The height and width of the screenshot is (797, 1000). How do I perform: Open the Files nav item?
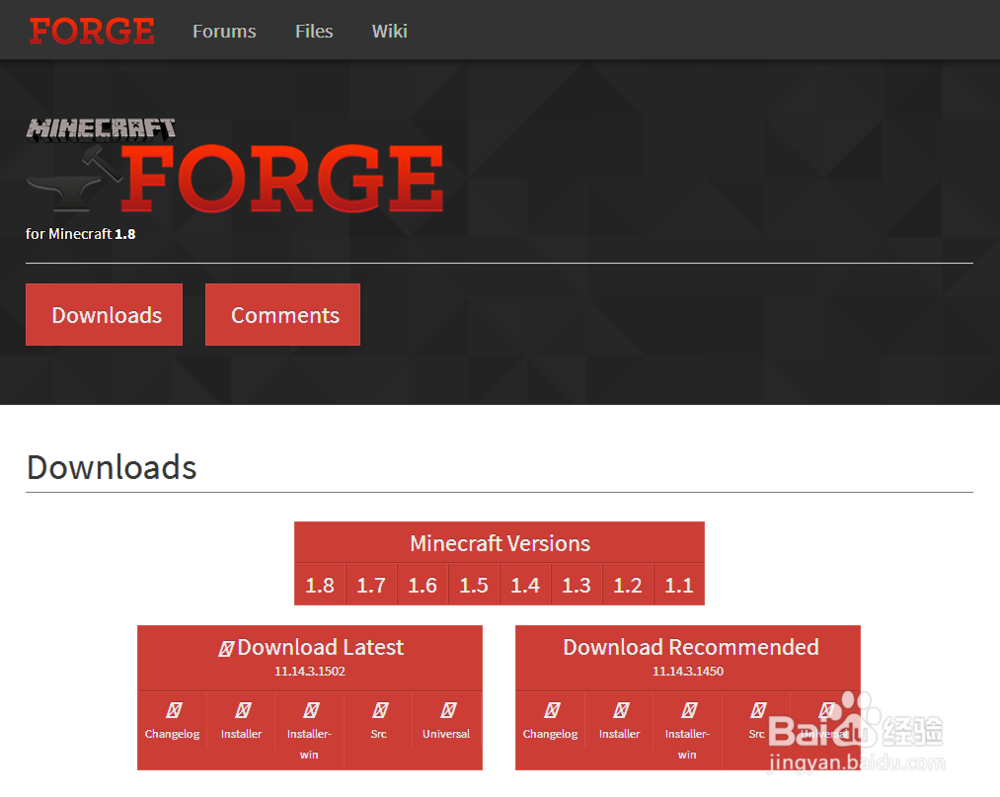tap(314, 31)
